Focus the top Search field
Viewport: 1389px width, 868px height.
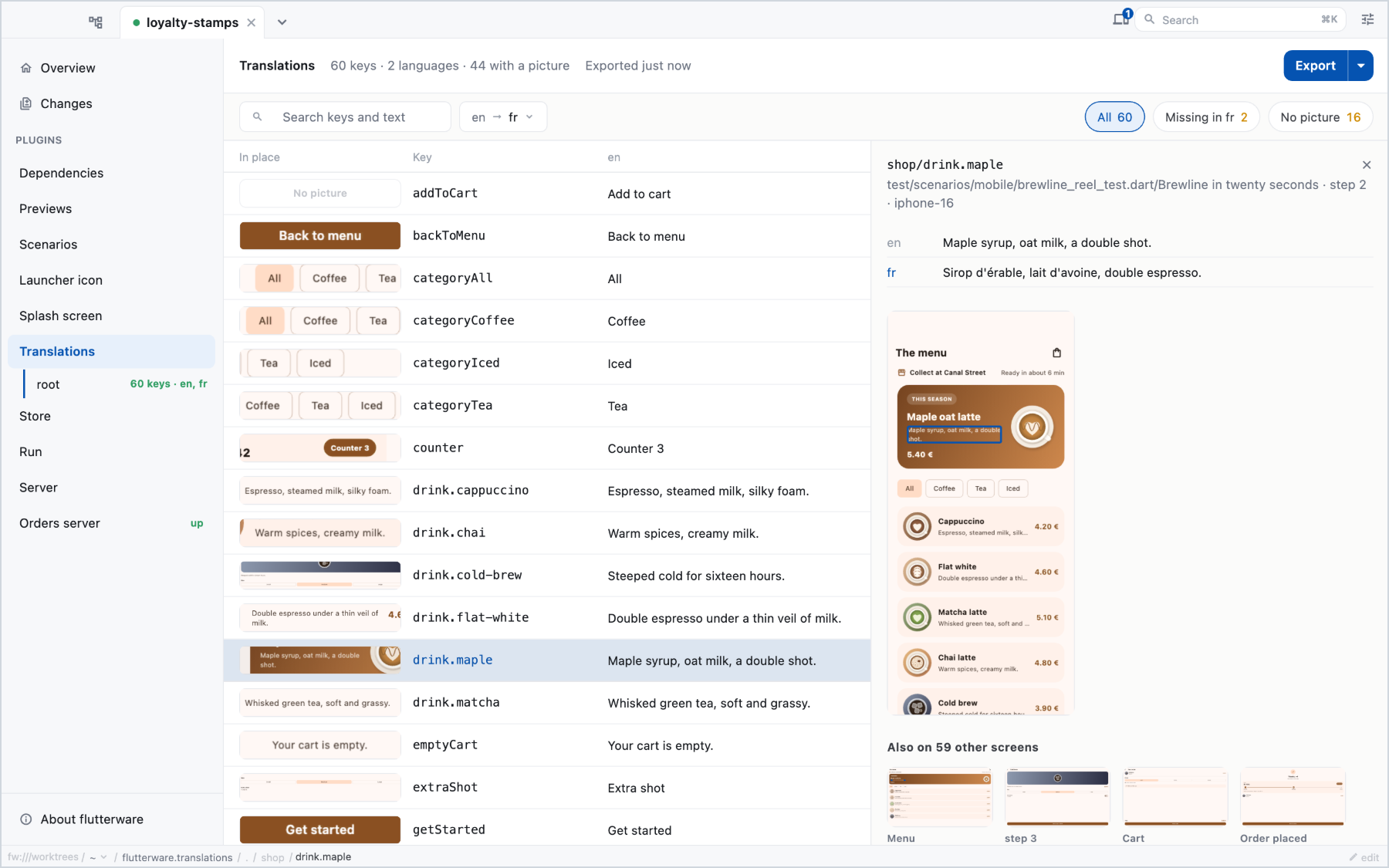pos(1240,20)
